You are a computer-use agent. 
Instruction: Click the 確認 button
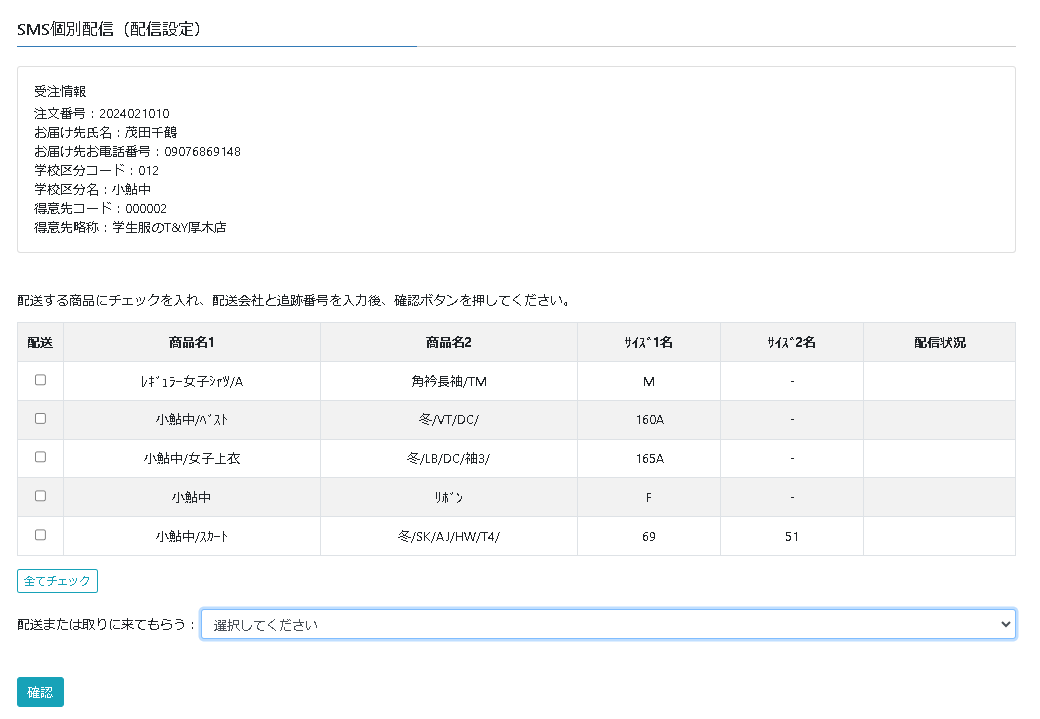point(40,692)
